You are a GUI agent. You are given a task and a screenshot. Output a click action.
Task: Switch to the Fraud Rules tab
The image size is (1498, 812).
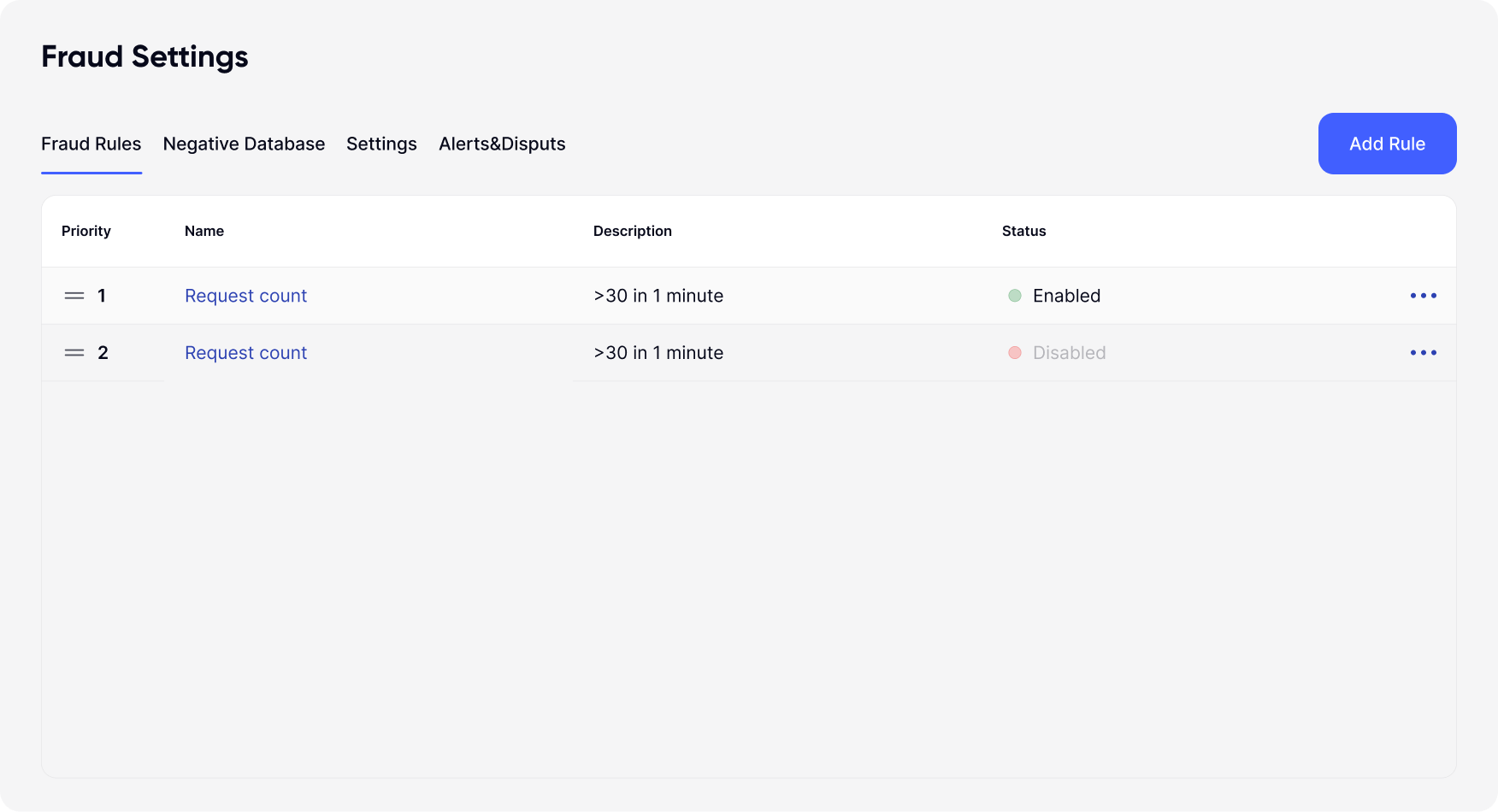tap(91, 144)
